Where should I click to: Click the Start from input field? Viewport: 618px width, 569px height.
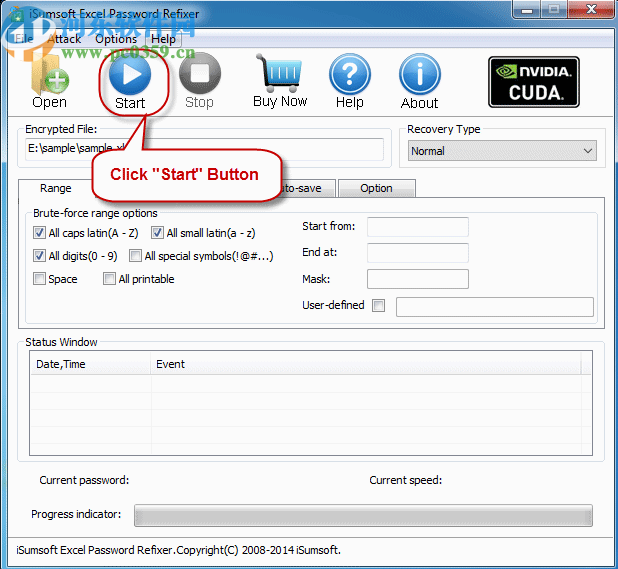click(418, 227)
